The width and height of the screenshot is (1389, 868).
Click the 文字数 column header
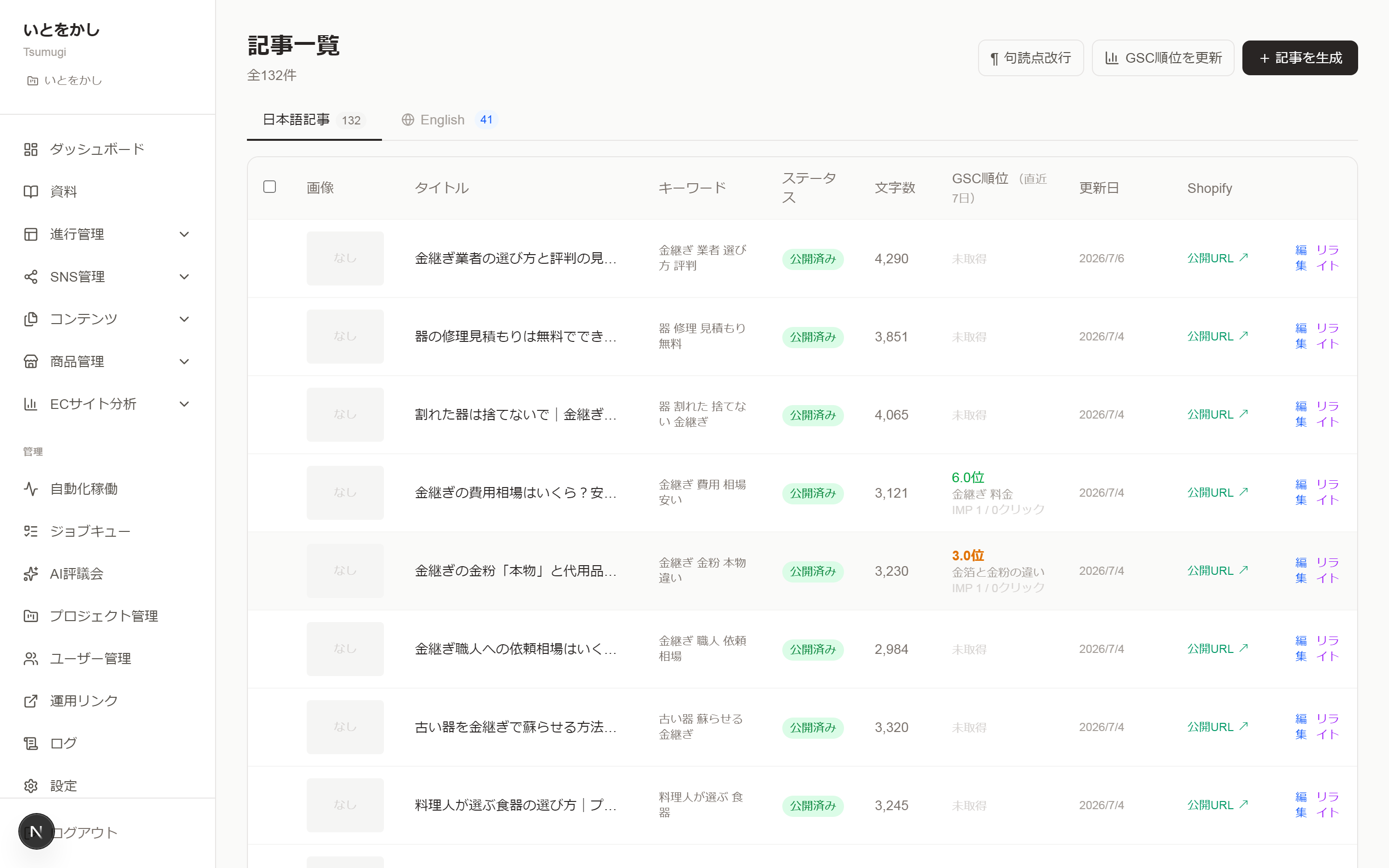click(894, 188)
